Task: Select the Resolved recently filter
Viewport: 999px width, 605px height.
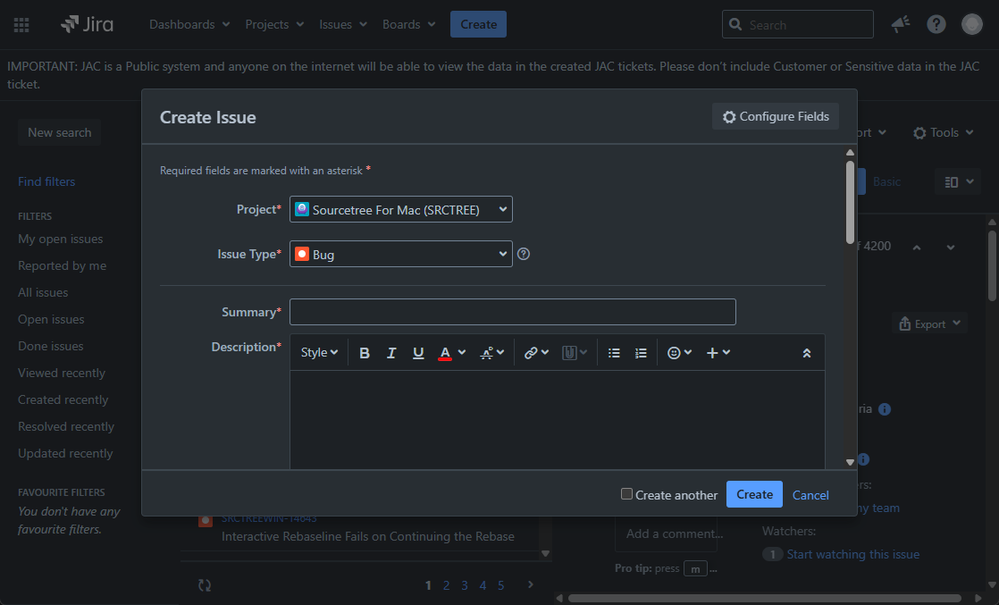Action: click(x=66, y=426)
